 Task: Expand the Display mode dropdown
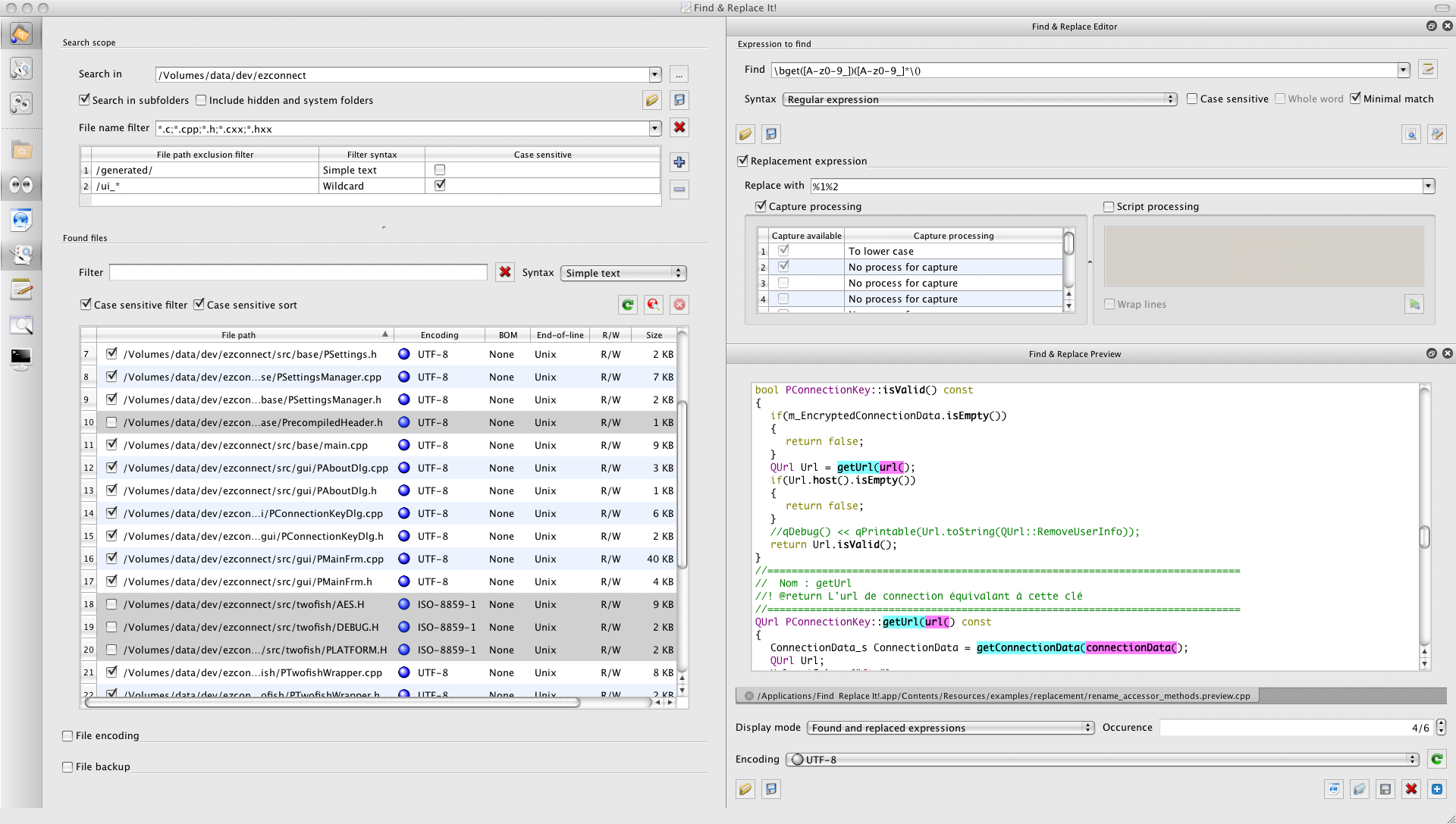(951, 728)
